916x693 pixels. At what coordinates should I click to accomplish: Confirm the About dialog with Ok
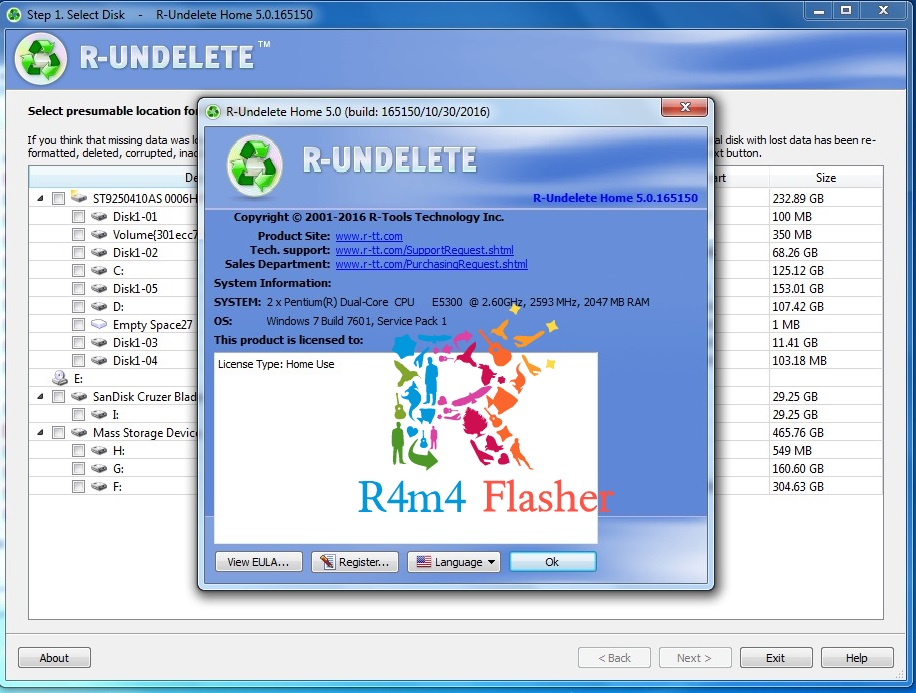tap(553, 562)
